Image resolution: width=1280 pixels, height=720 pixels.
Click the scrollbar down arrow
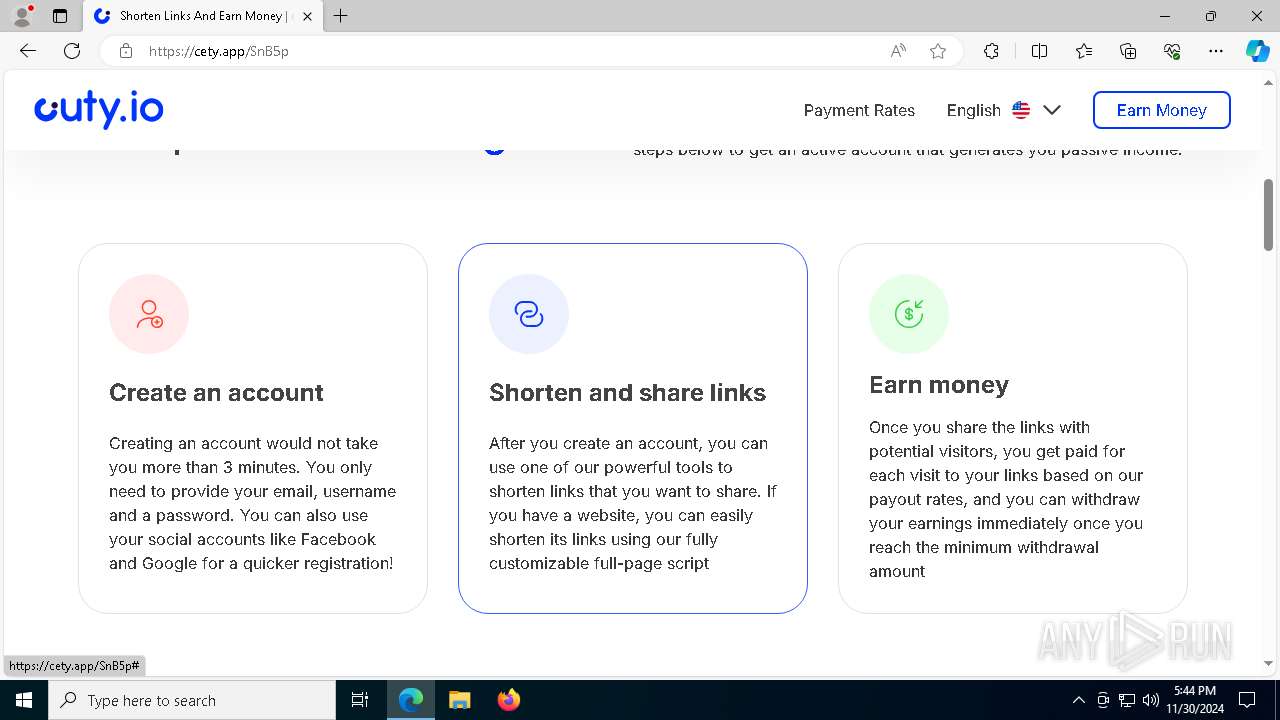[1269, 663]
